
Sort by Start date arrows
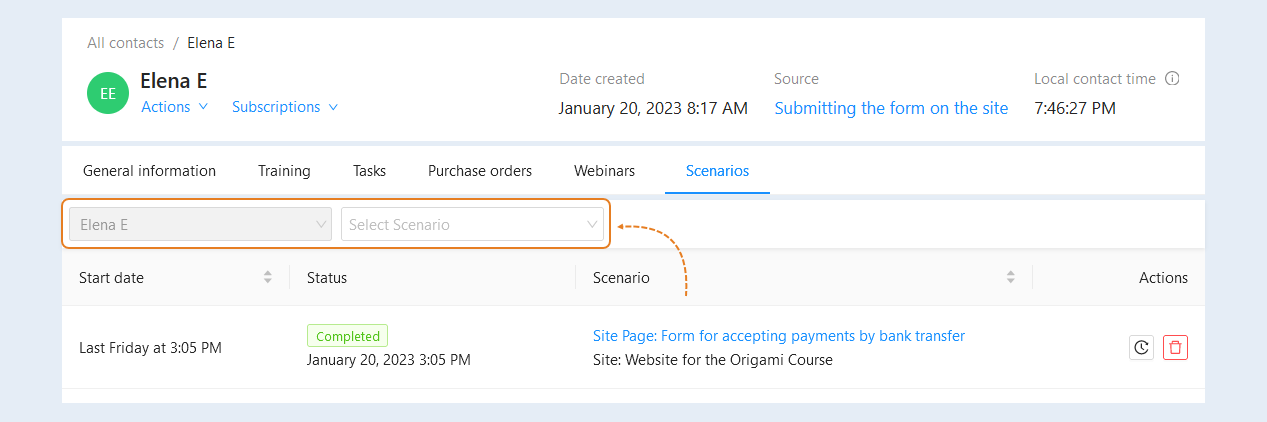(268, 277)
